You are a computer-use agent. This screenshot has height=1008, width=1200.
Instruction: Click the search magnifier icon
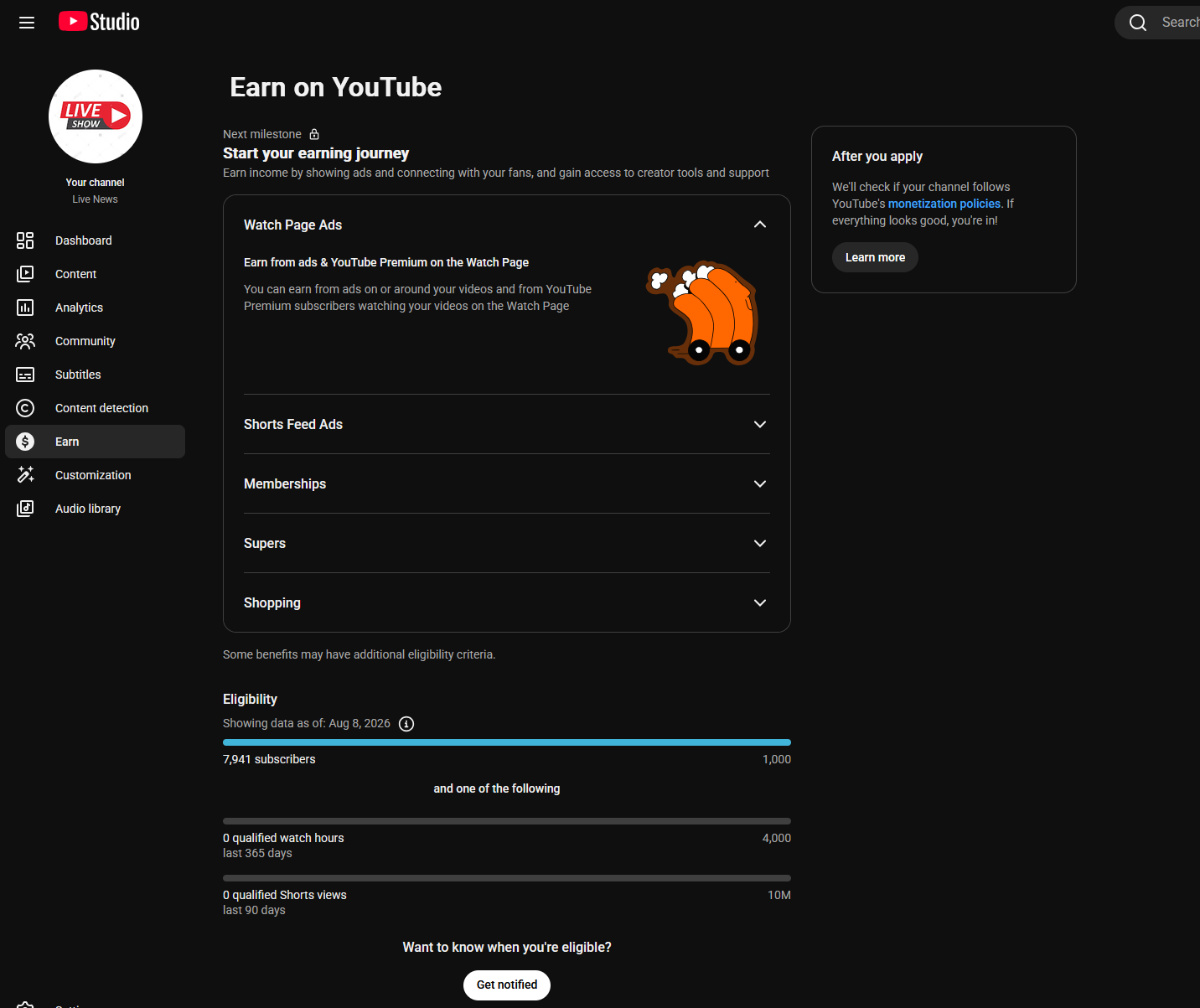[x=1137, y=23]
